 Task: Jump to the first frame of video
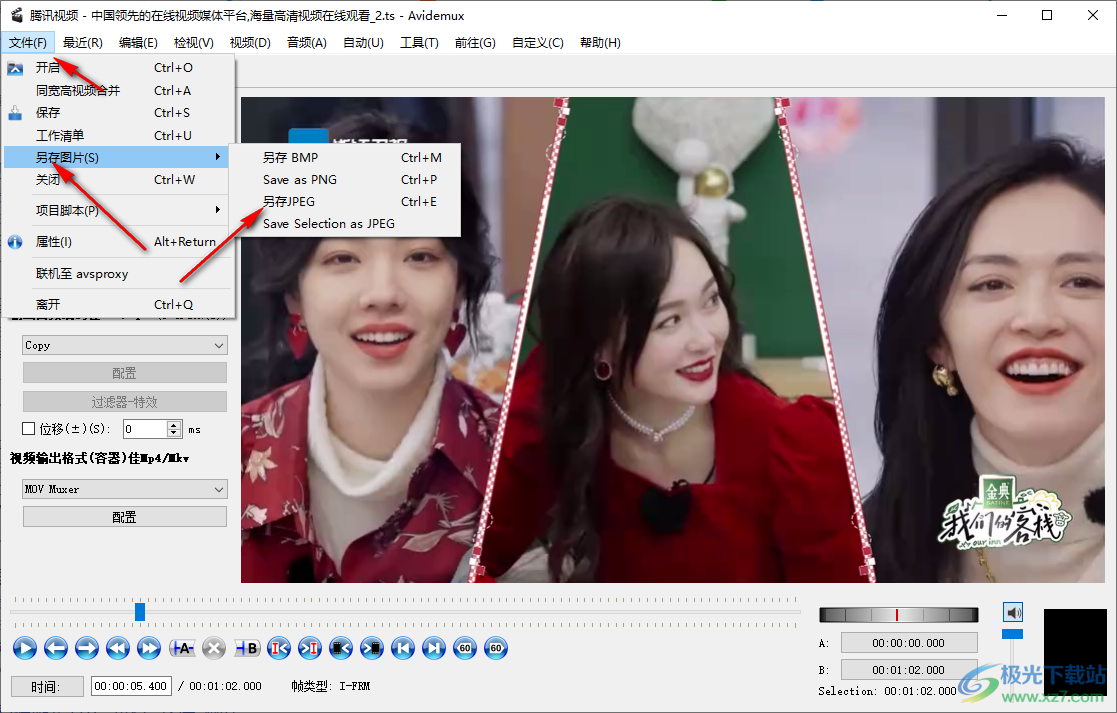[403, 648]
